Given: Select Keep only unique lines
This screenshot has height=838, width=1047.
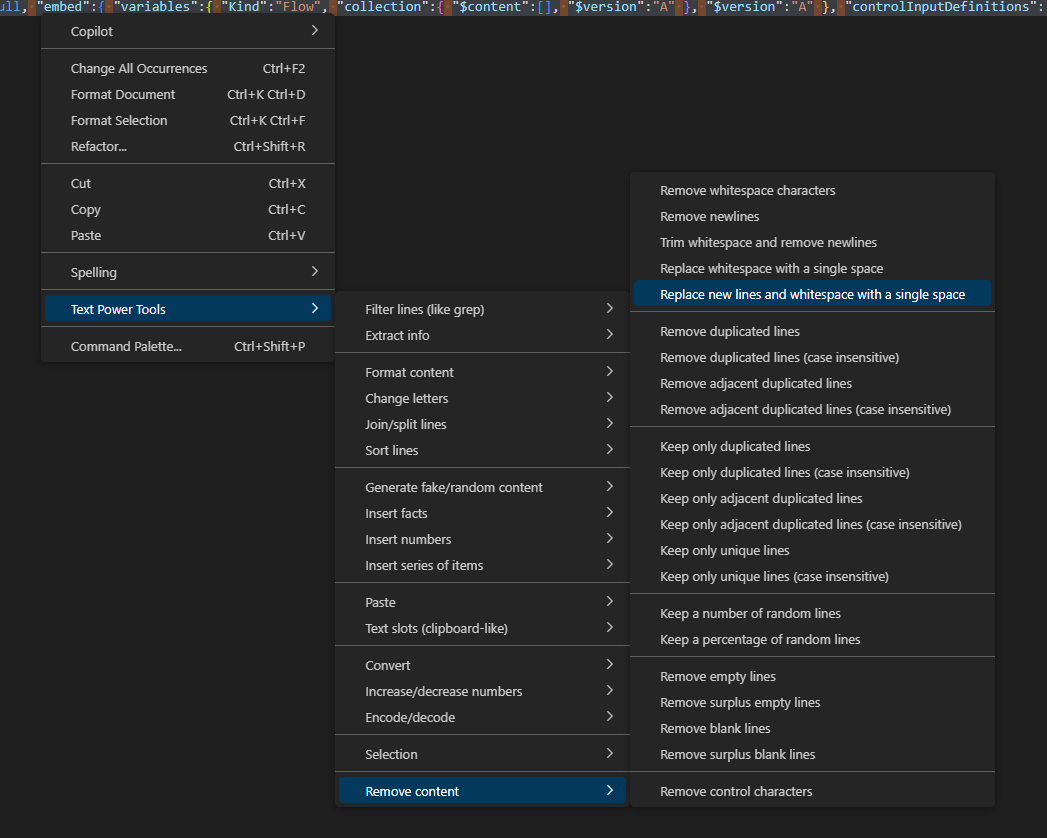Looking at the screenshot, I should 725,551.
